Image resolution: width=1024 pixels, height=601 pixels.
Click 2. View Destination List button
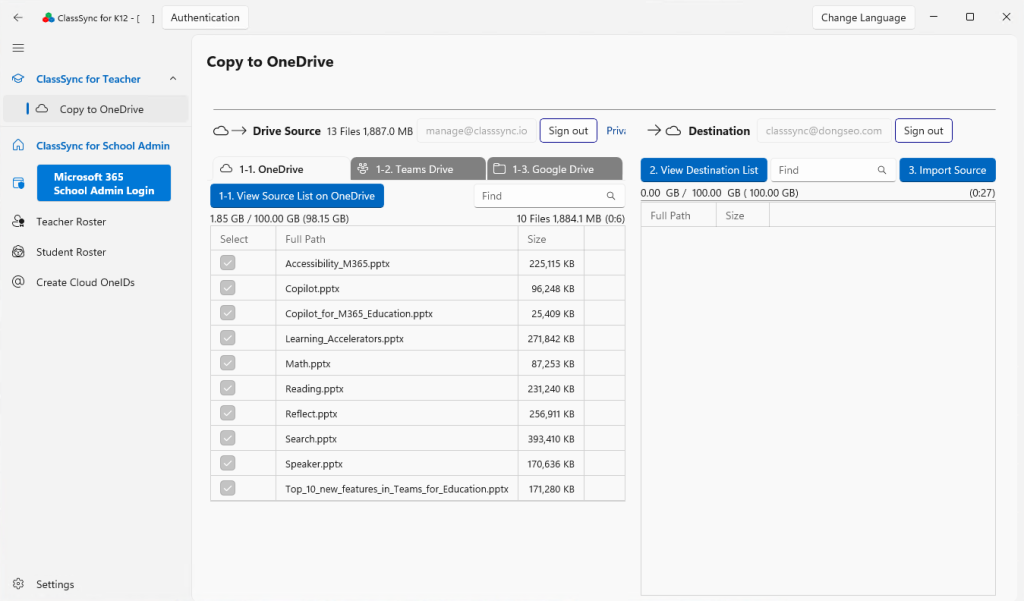click(x=704, y=170)
